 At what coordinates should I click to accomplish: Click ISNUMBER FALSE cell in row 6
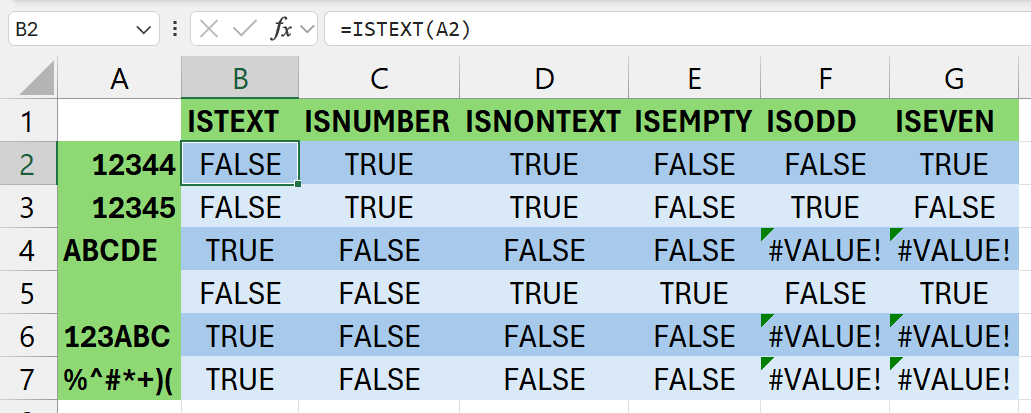379,337
